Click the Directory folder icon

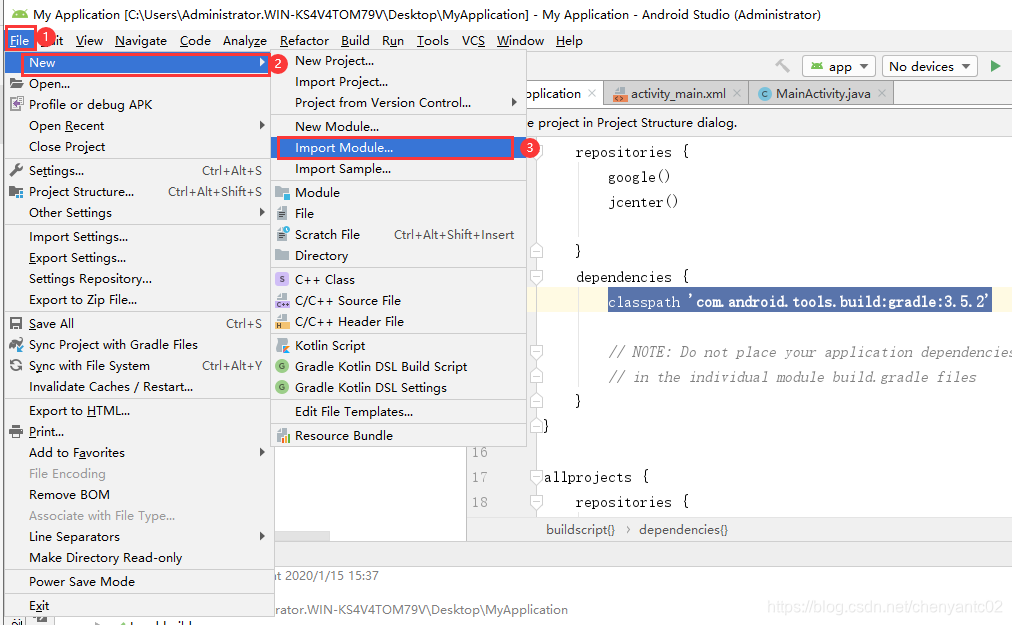click(282, 255)
